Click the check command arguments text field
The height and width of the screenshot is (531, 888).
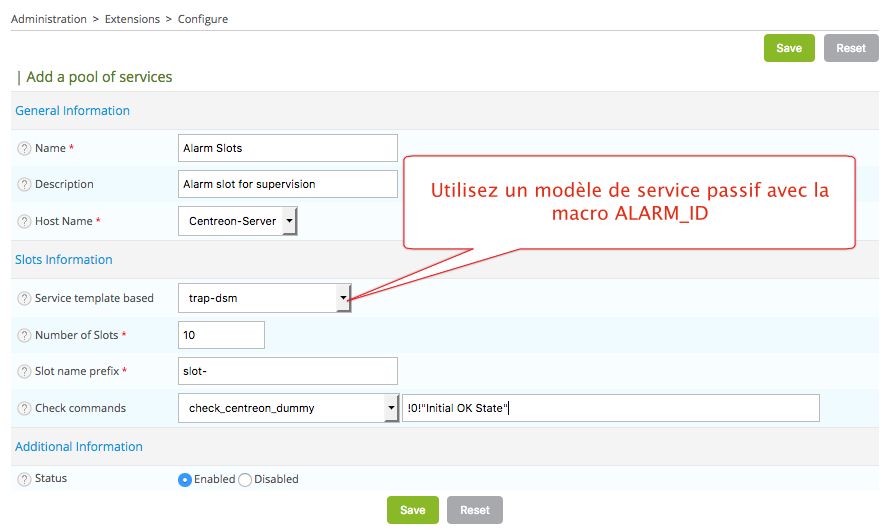click(x=610, y=408)
